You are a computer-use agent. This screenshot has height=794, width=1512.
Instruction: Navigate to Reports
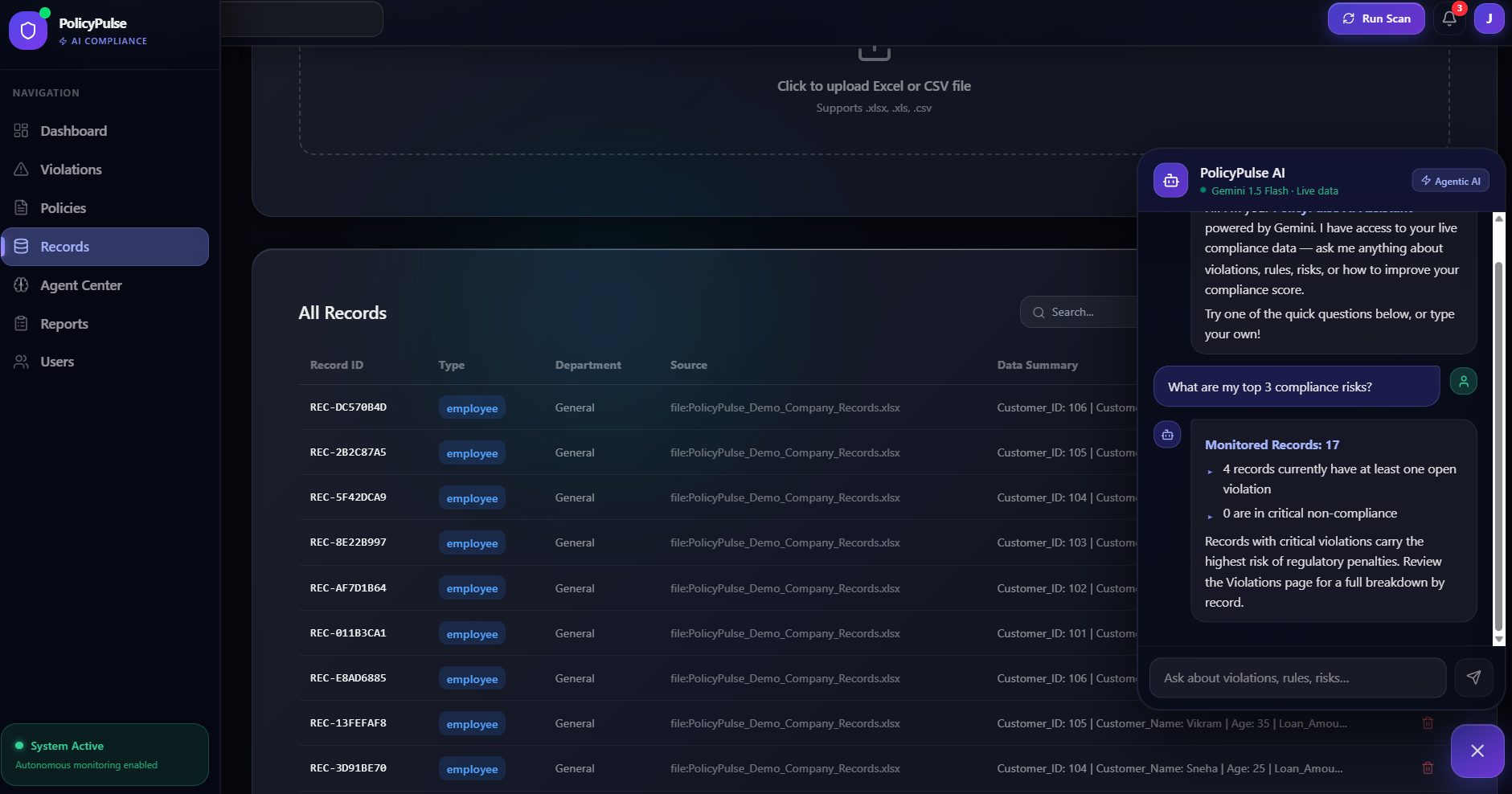(x=105, y=324)
